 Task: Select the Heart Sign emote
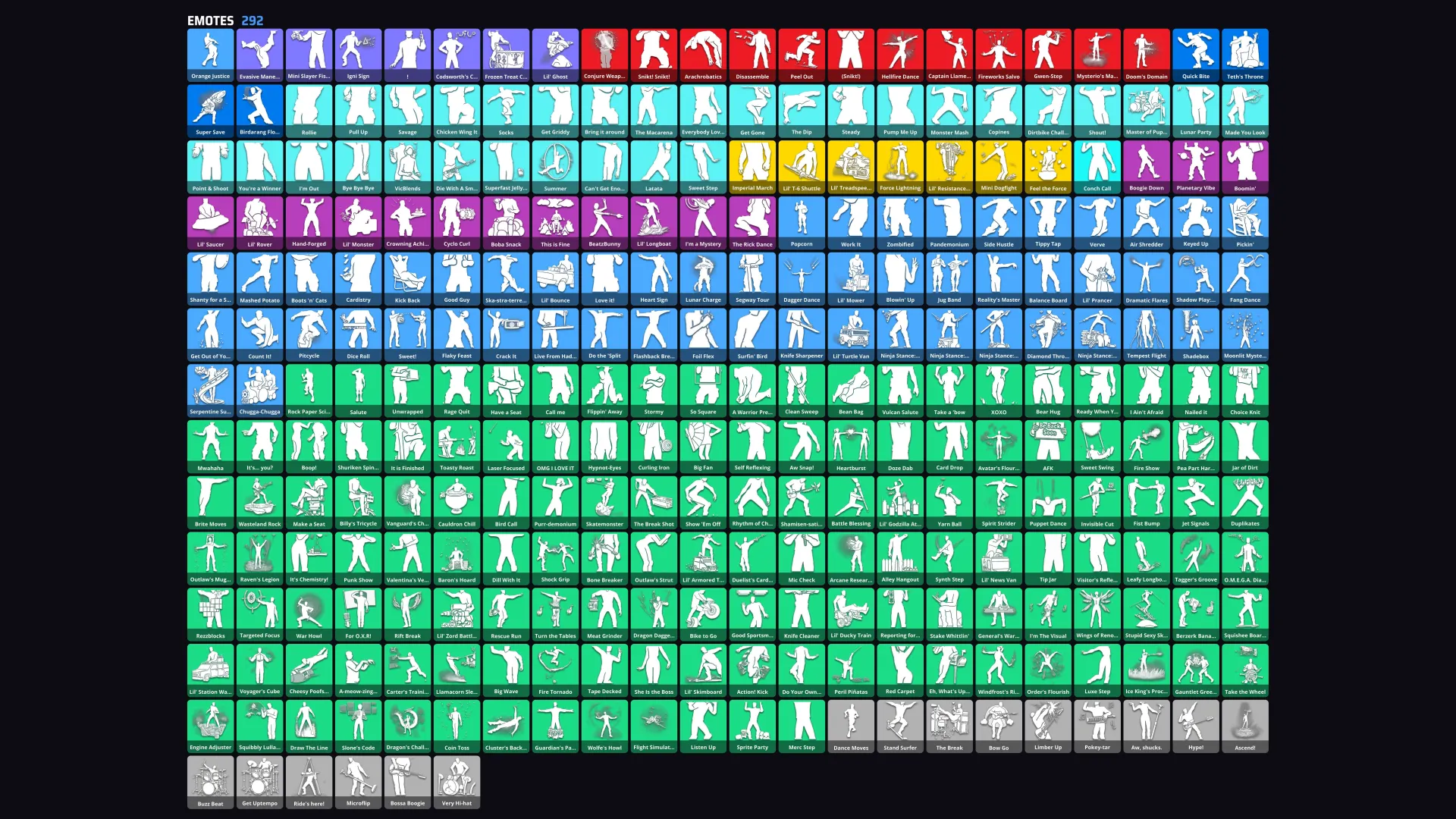click(654, 278)
